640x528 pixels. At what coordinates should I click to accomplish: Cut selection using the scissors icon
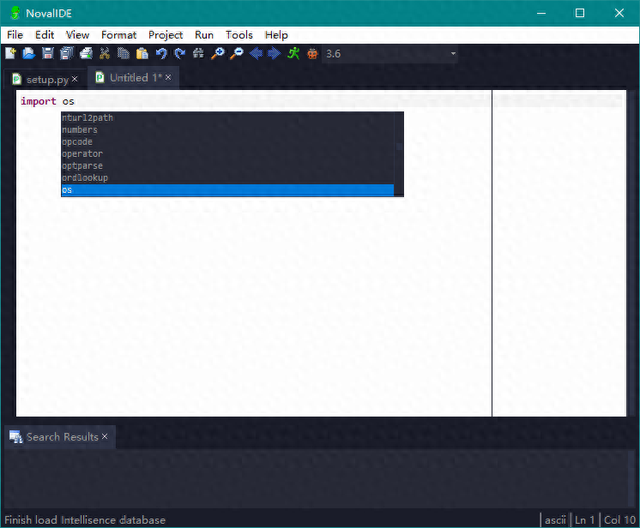coord(104,53)
